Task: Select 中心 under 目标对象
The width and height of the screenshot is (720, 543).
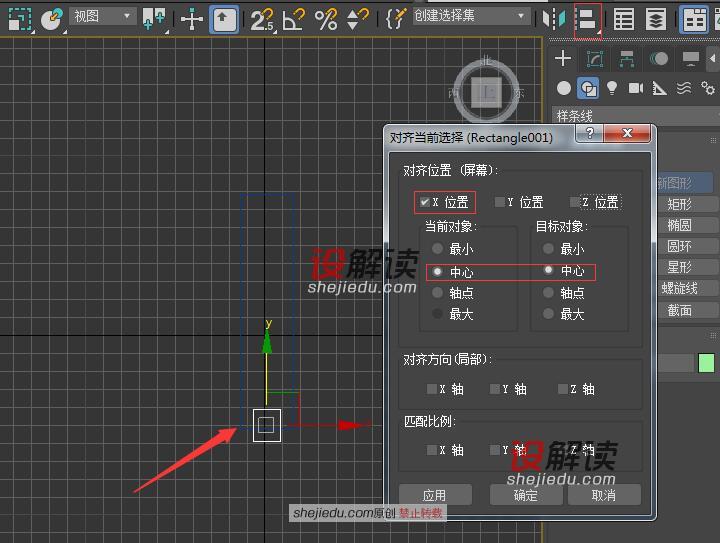Action: [x=548, y=270]
